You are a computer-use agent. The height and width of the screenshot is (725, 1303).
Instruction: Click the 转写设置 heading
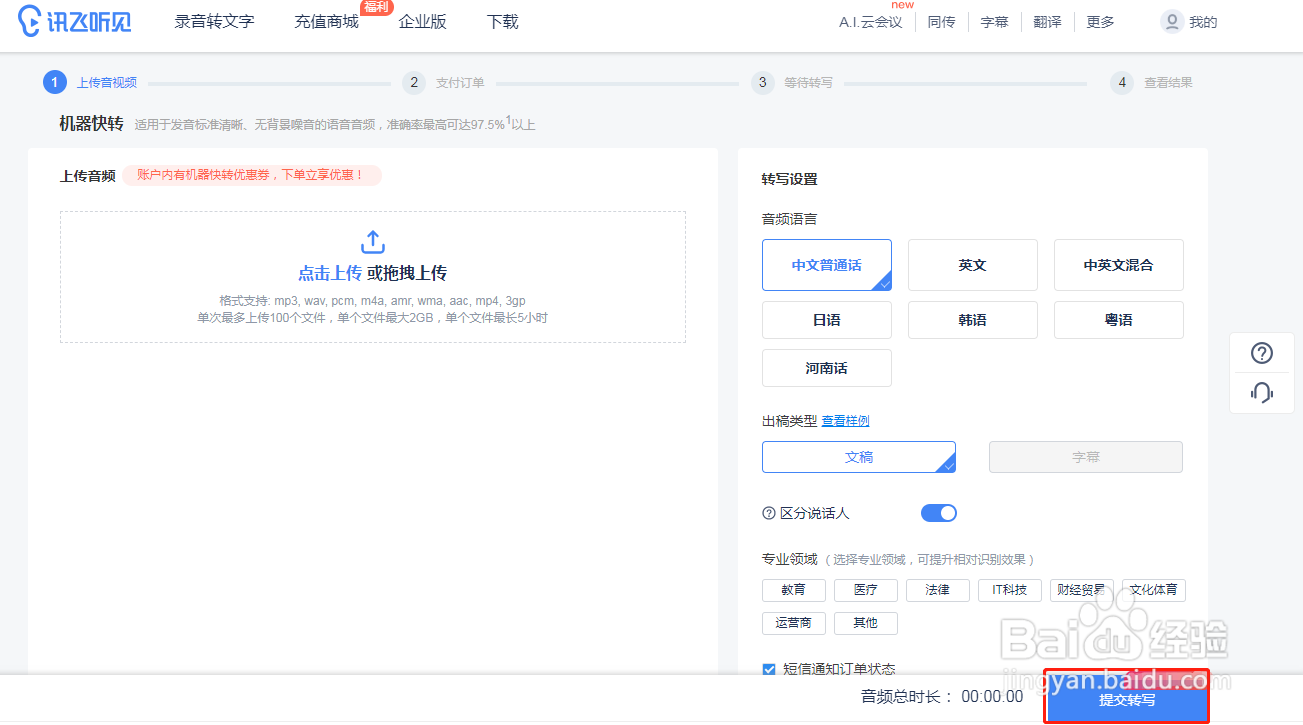(789, 180)
